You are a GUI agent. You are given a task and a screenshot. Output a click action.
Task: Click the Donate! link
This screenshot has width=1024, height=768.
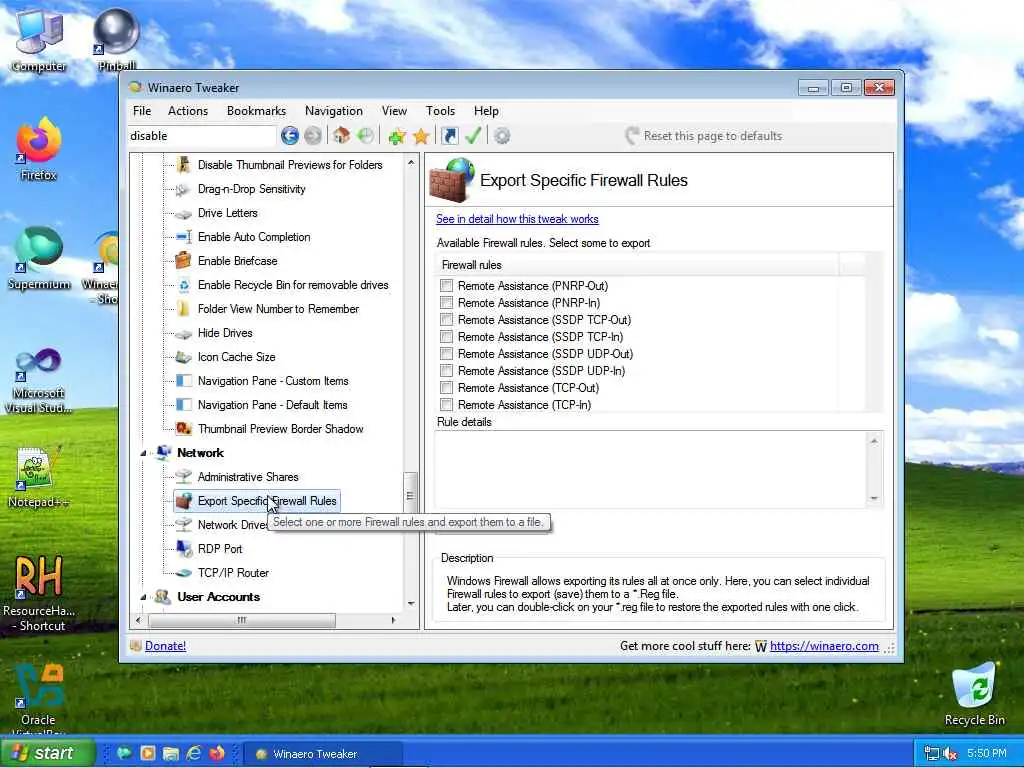tap(165, 646)
